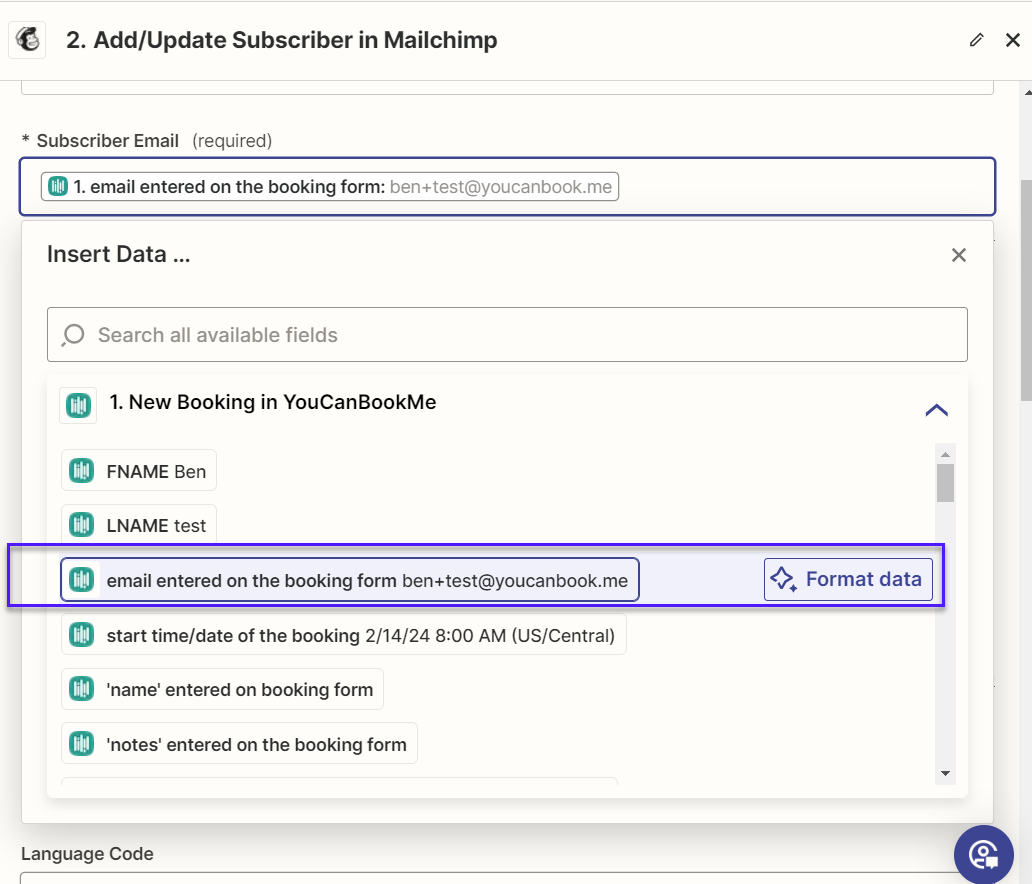Viewport: 1032px width, 884px height.
Task: Click the scroll down arrow of field list
Action: pyautogui.click(x=945, y=773)
